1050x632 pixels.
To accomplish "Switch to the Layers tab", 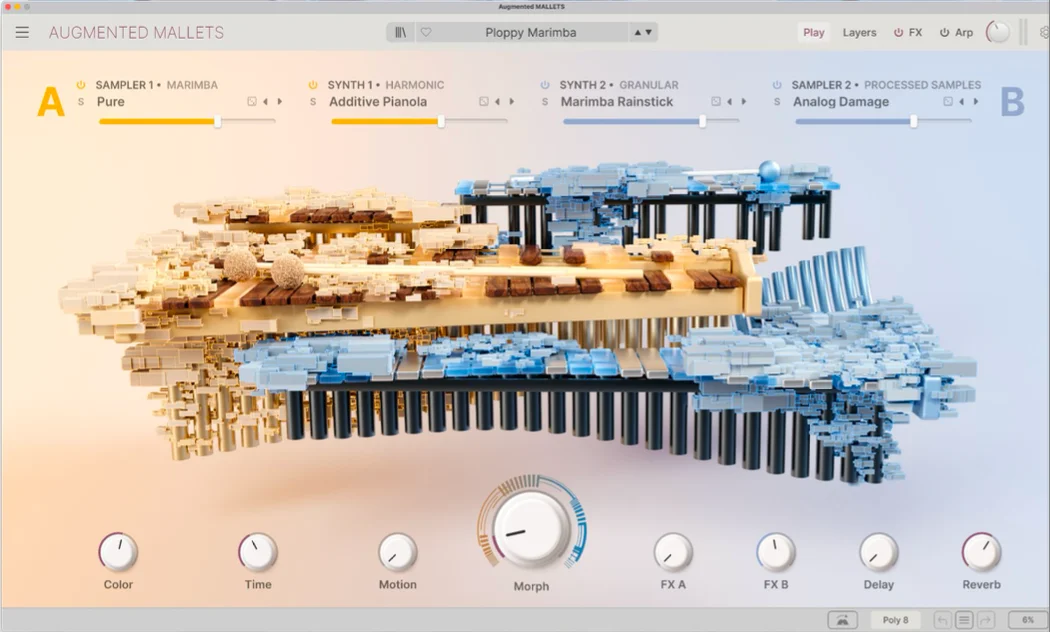I will pos(859,32).
